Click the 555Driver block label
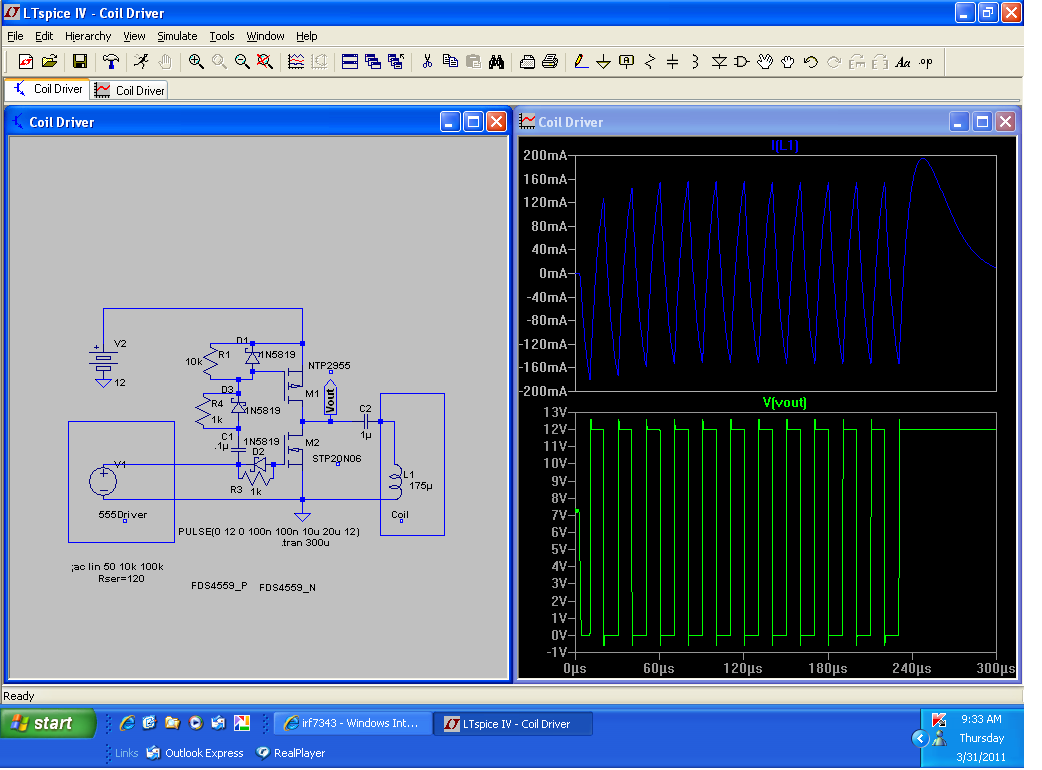Image resolution: width=1042 pixels, height=770 pixels. (123, 515)
